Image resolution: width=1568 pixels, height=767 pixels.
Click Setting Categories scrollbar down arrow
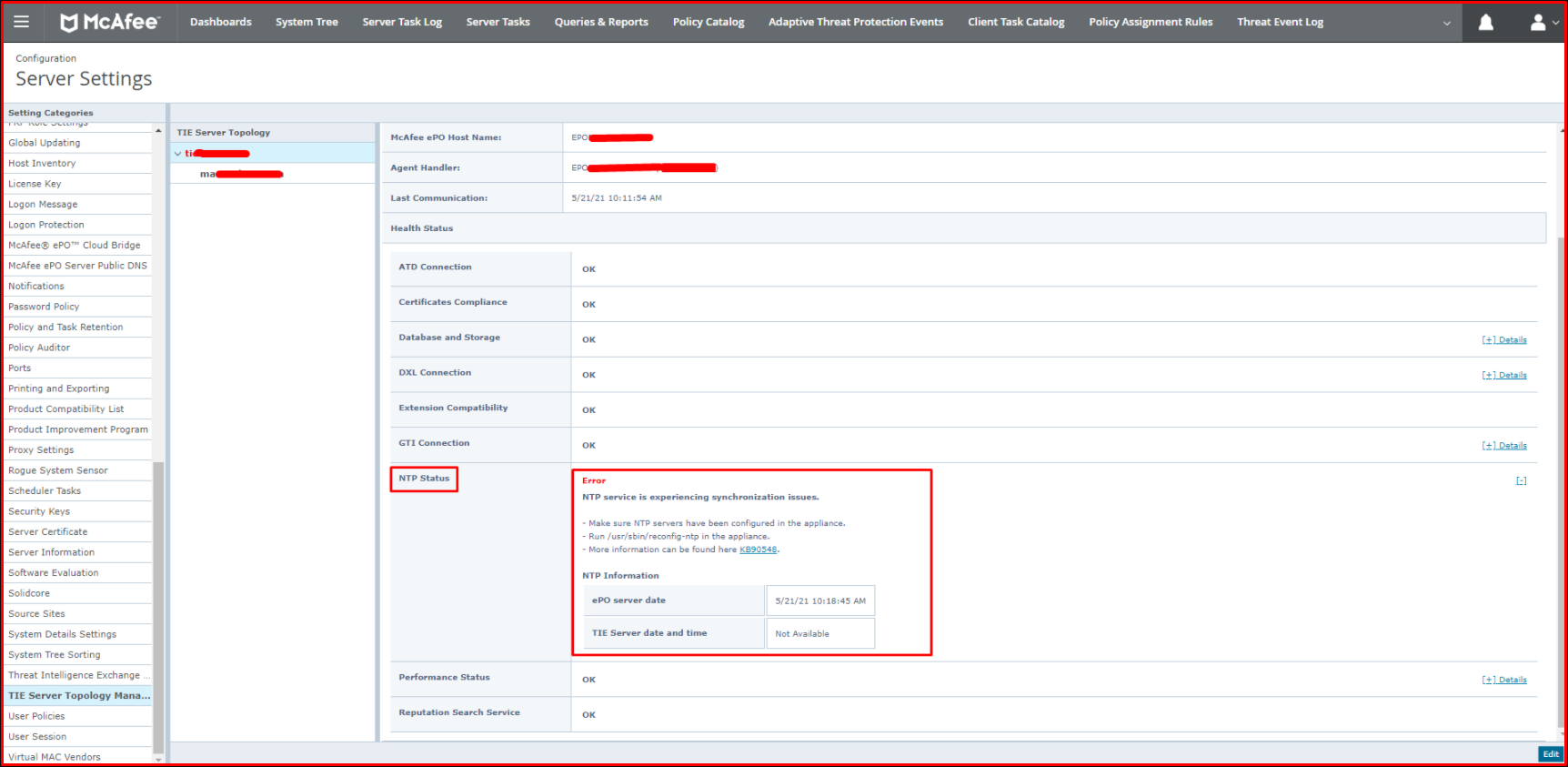pyautogui.click(x=158, y=759)
